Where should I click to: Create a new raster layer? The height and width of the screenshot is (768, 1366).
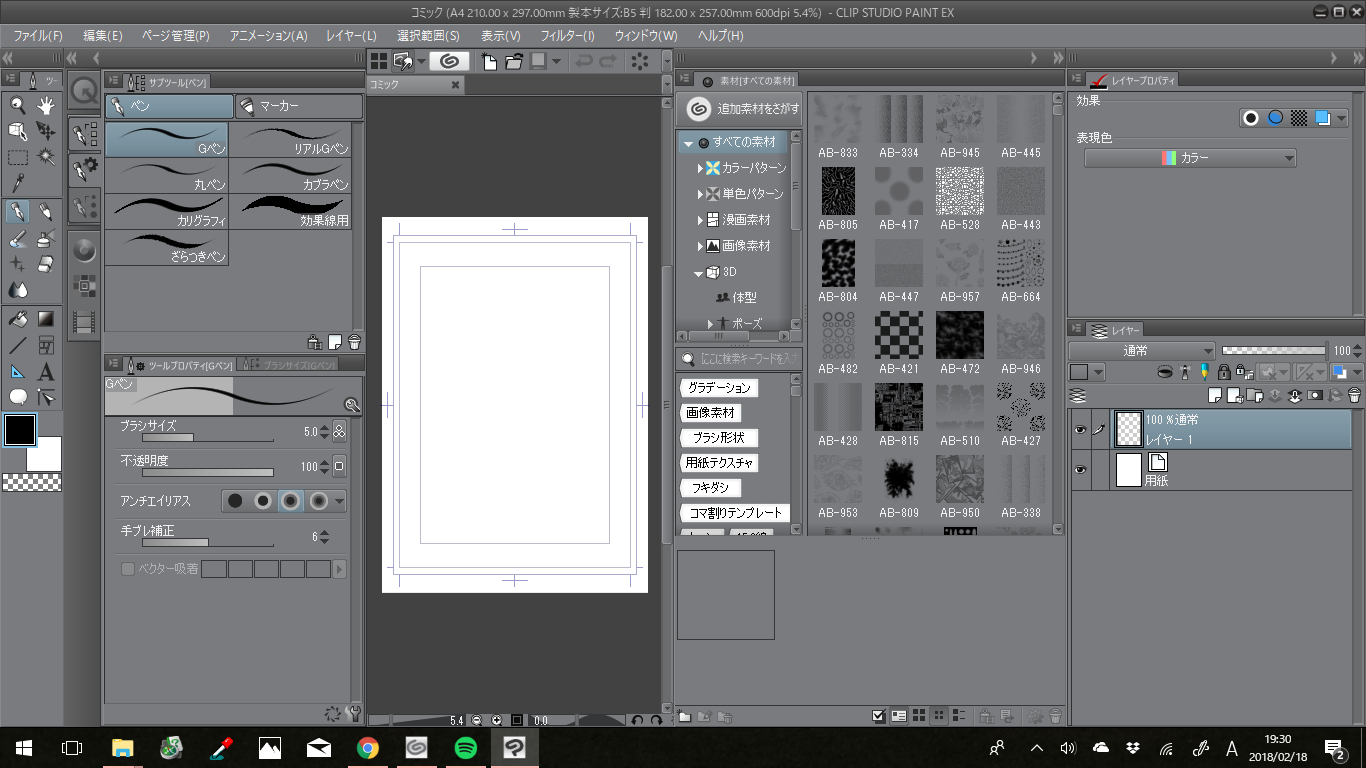tap(1216, 396)
